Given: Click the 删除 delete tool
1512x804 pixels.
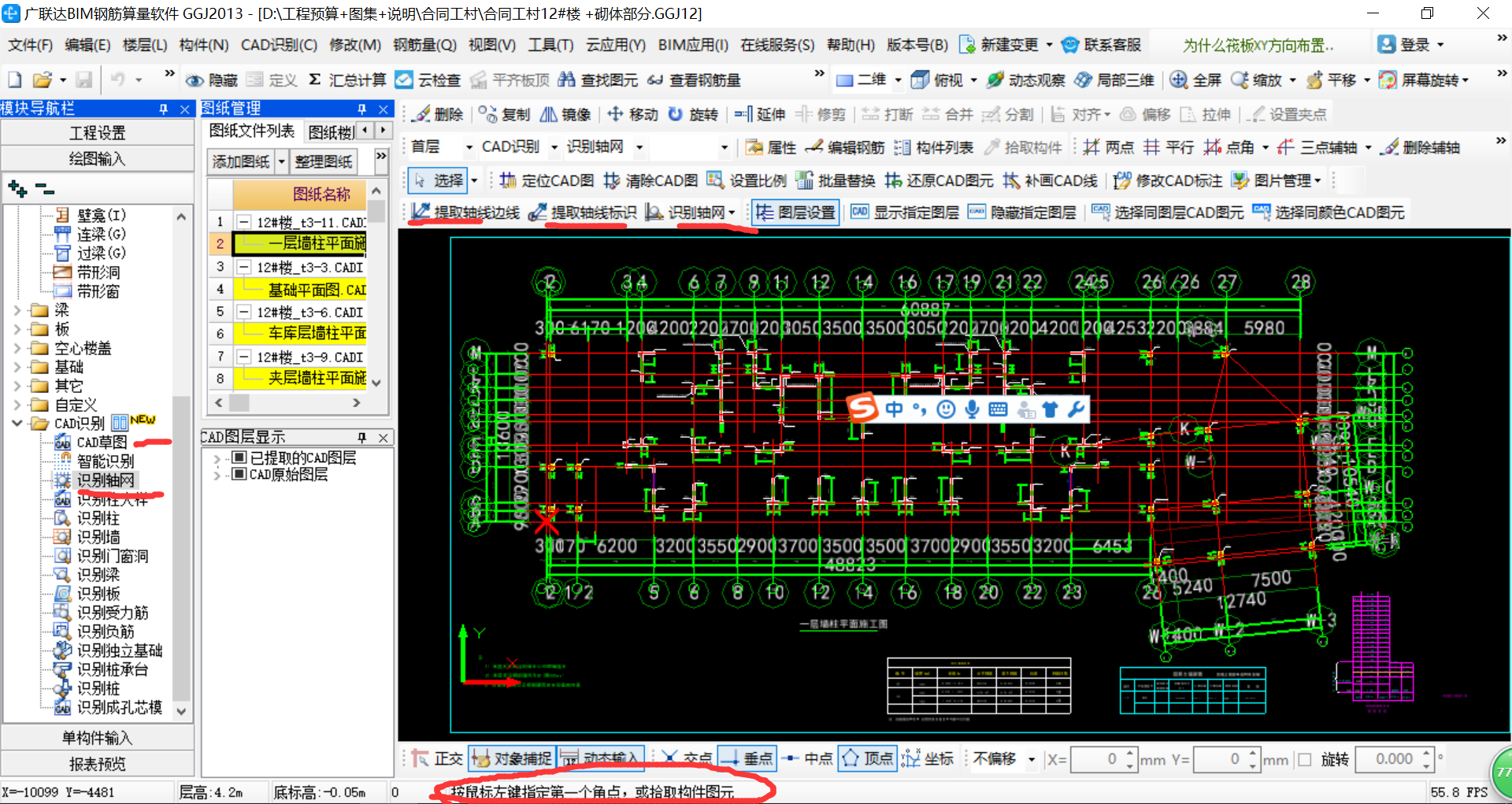Looking at the screenshot, I should tap(439, 114).
